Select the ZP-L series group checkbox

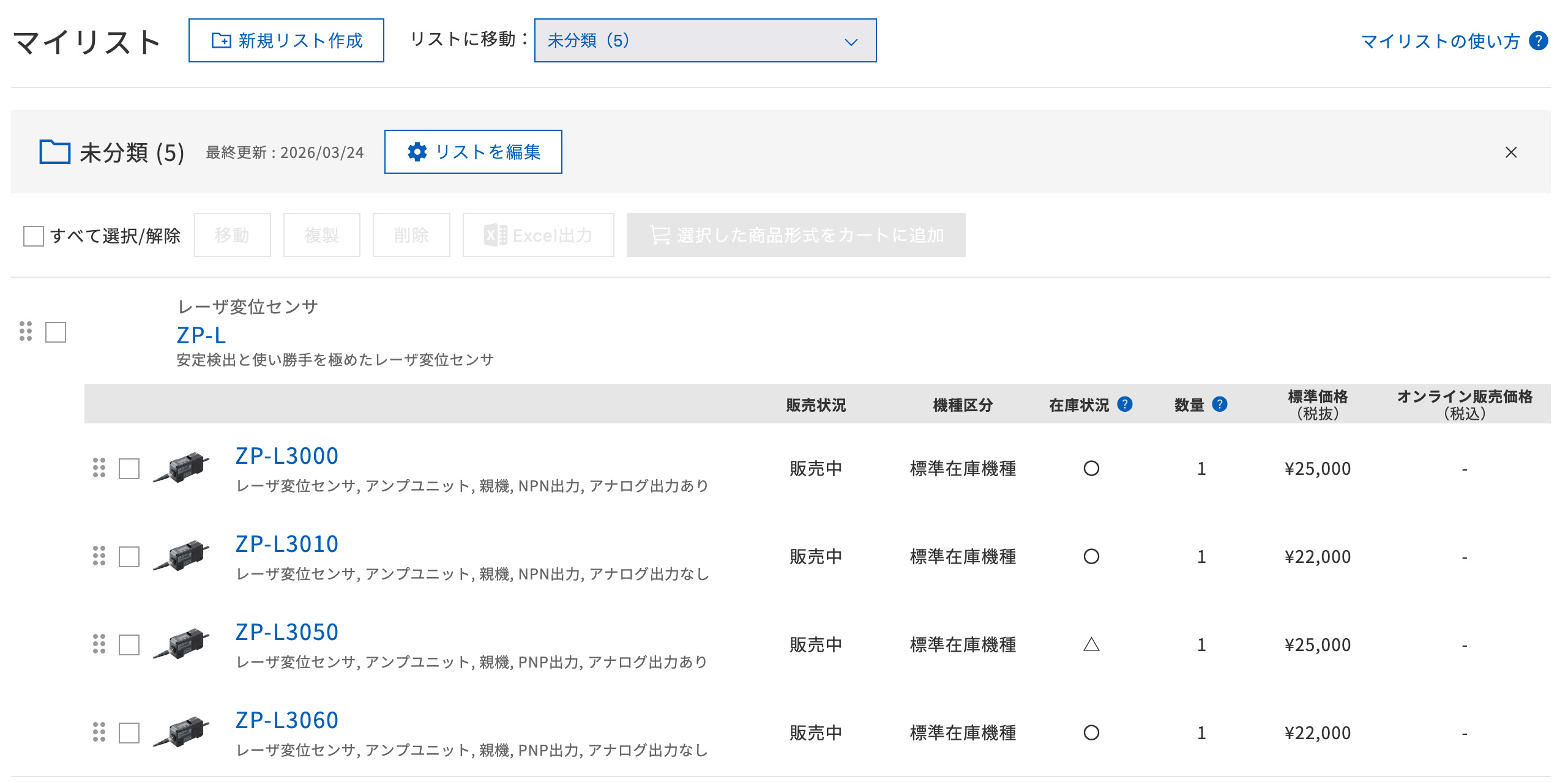click(x=56, y=332)
